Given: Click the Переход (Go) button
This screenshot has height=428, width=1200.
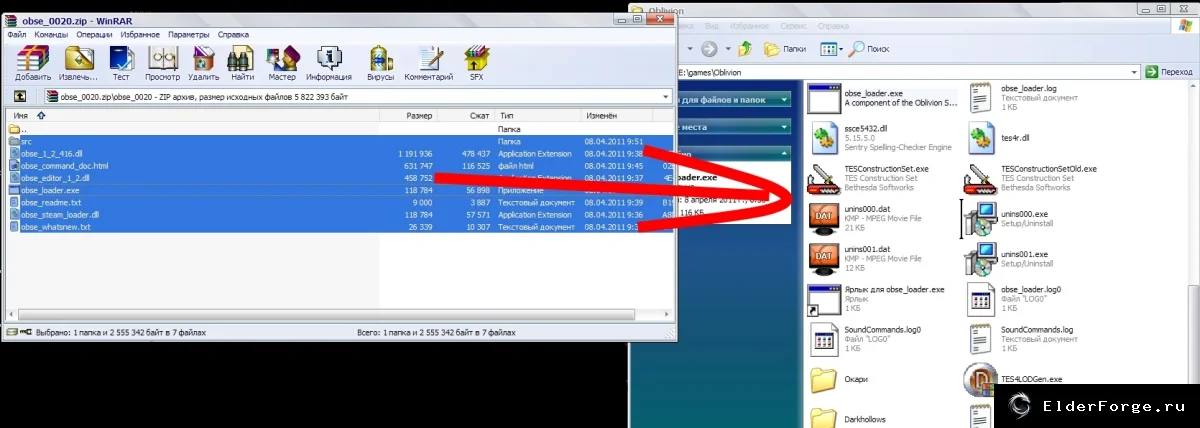Looking at the screenshot, I should [1170, 72].
